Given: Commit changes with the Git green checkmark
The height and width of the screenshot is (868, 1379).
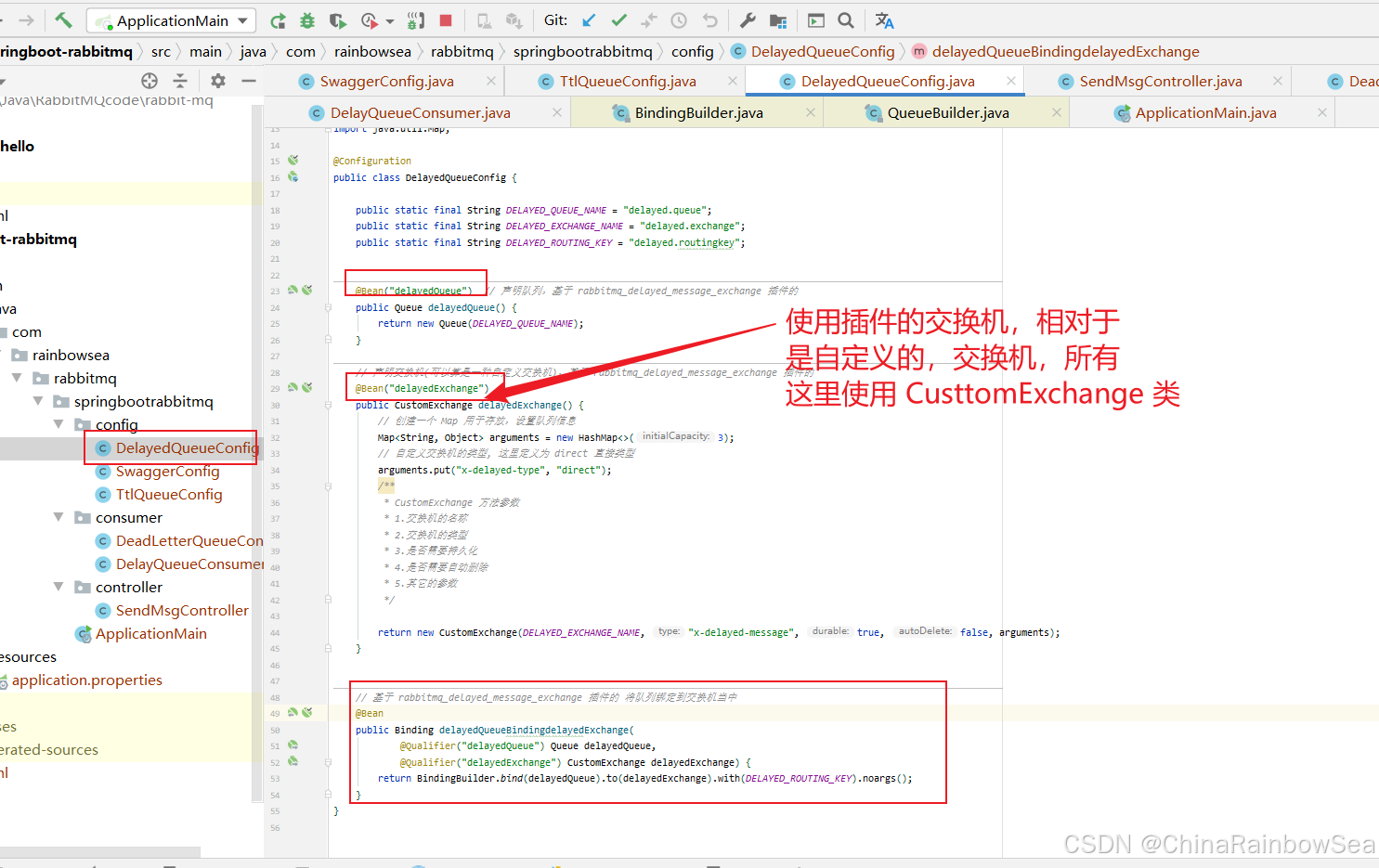Looking at the screenshot, I should tap(619, 20).
